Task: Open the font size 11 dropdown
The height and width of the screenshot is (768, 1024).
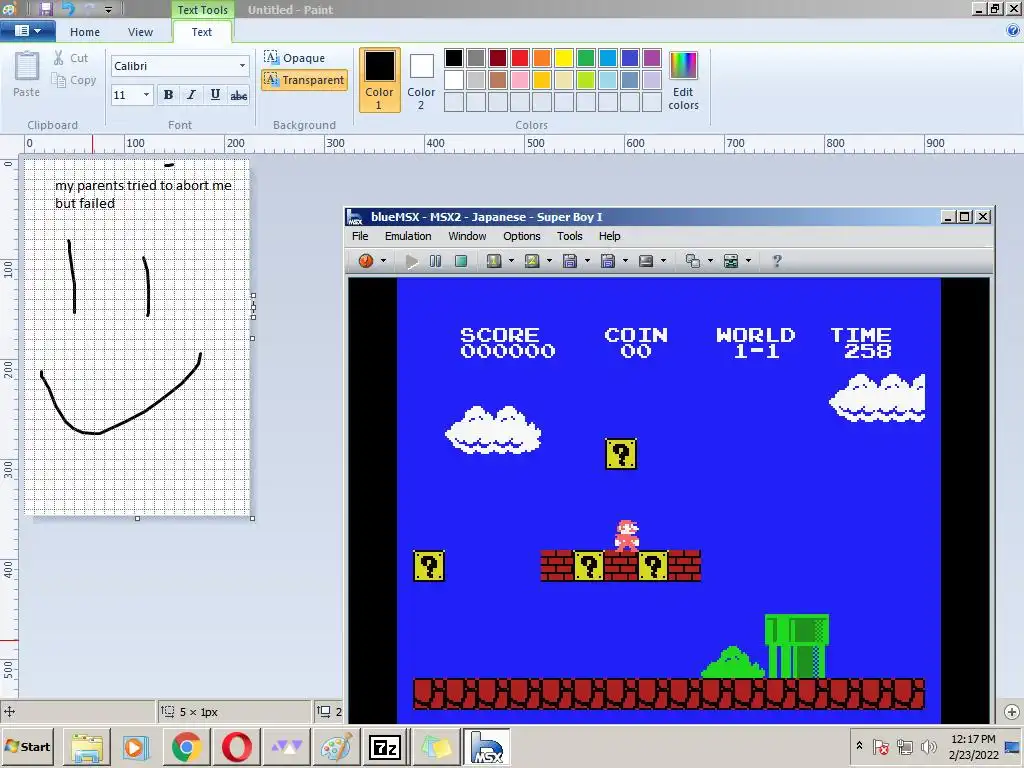Action: point(146,95)
